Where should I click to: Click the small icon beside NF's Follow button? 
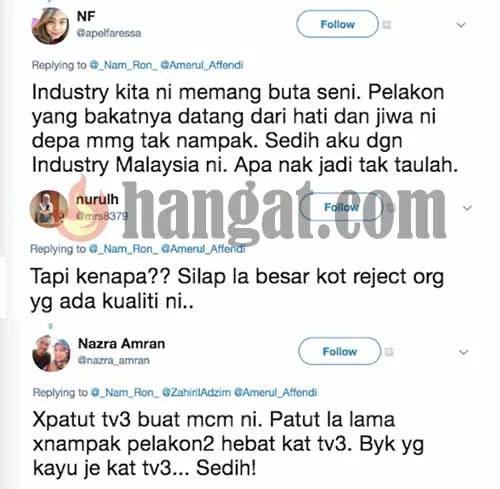coord(387,25)
